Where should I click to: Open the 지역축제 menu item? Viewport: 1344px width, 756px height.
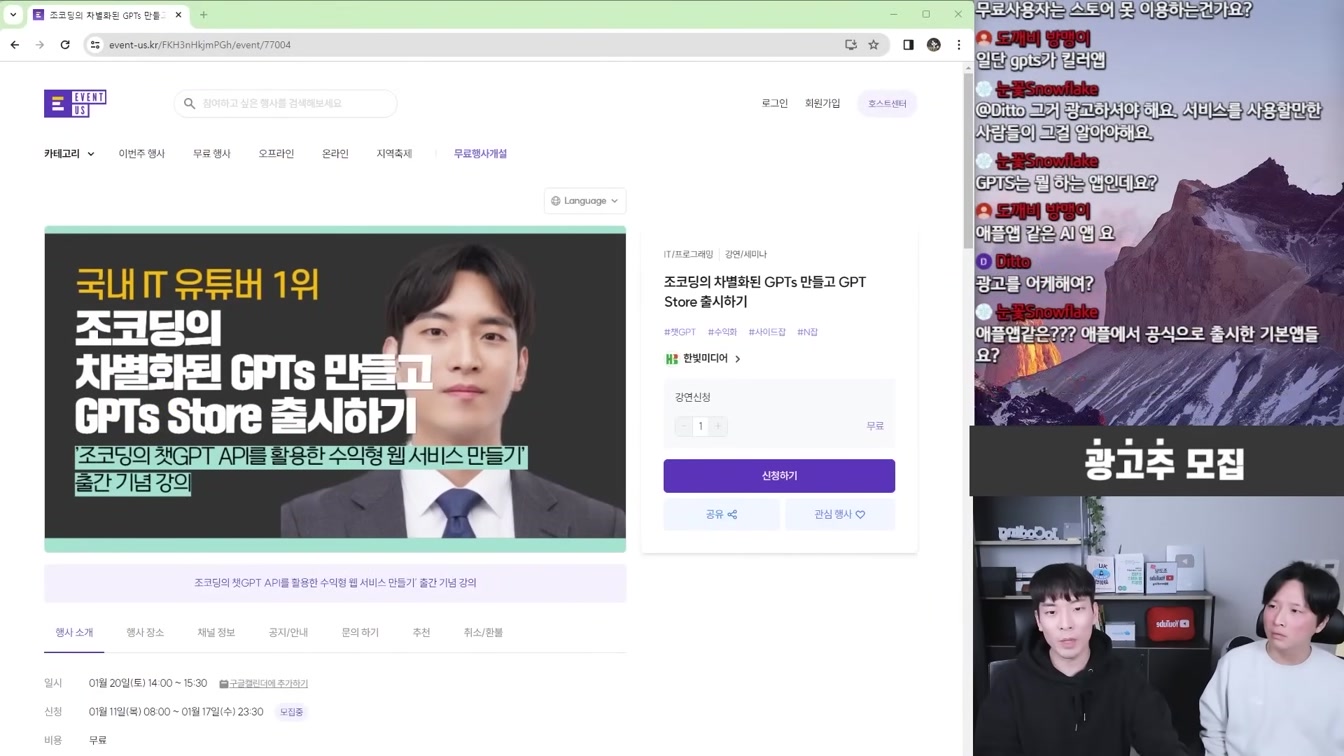tap(394, 154)
